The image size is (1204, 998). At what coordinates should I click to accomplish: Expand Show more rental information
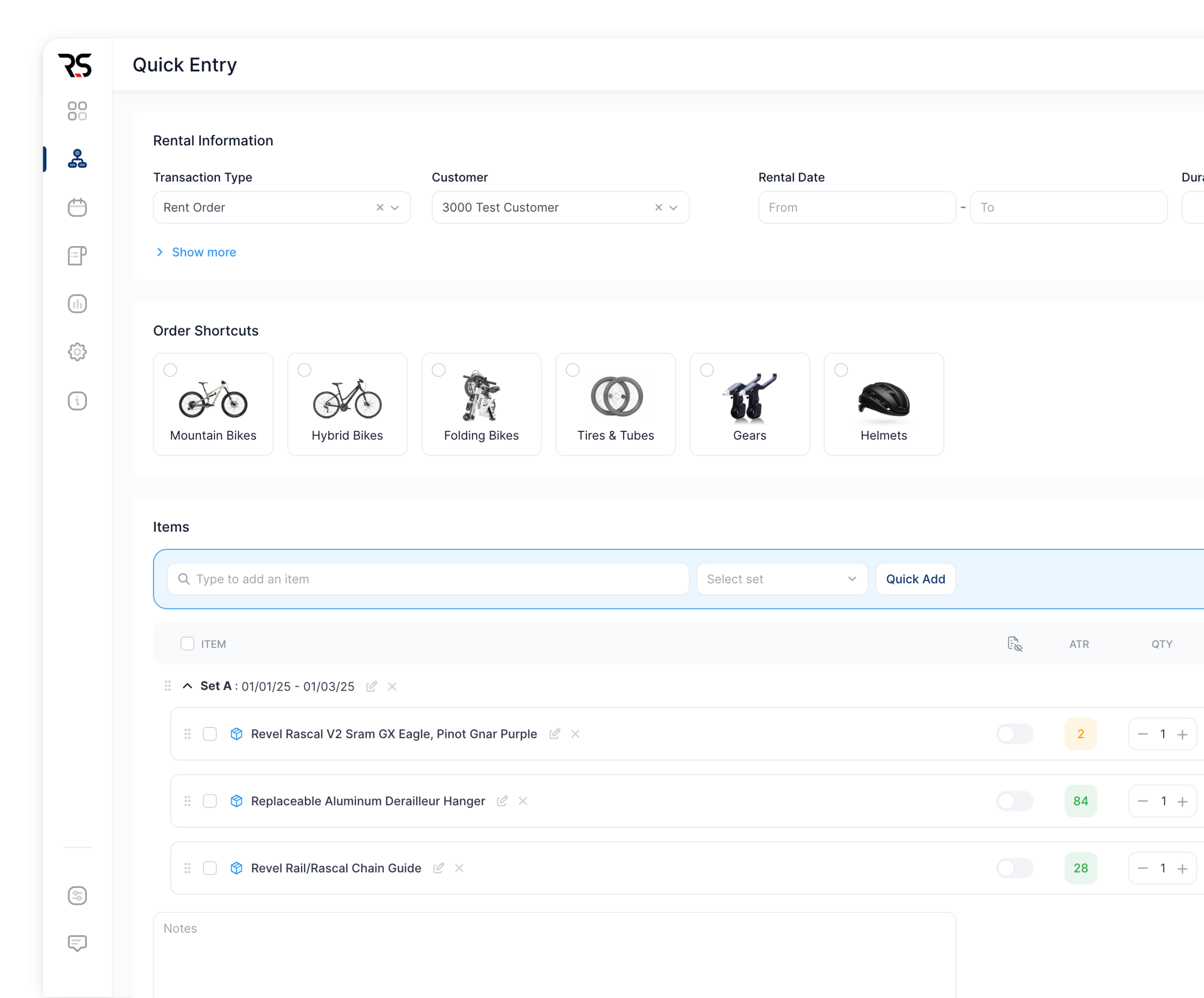(x=196, y=252)
